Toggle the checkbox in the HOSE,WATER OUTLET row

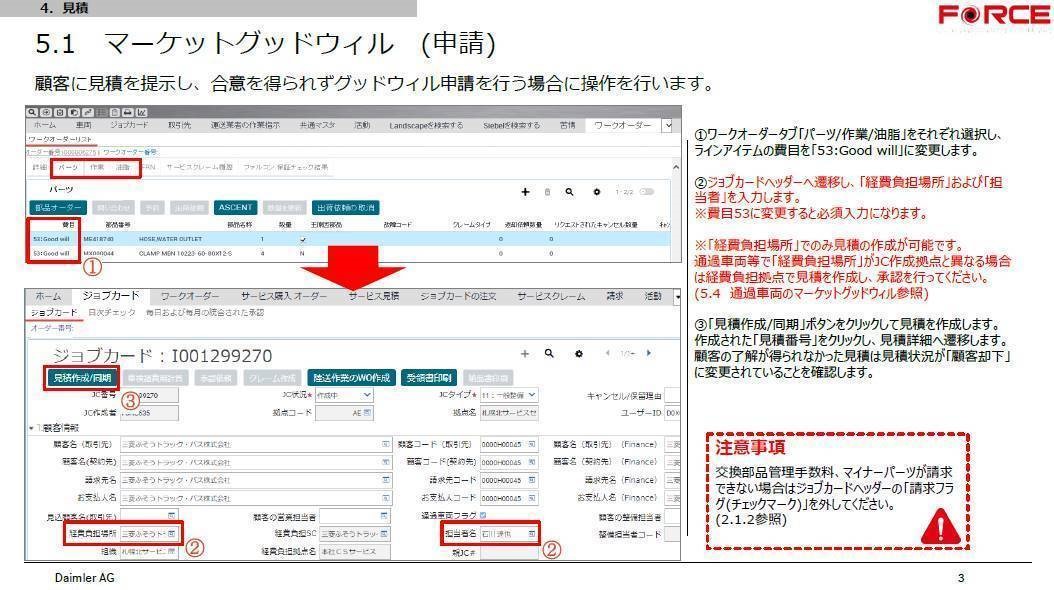[x=303, y=240]
